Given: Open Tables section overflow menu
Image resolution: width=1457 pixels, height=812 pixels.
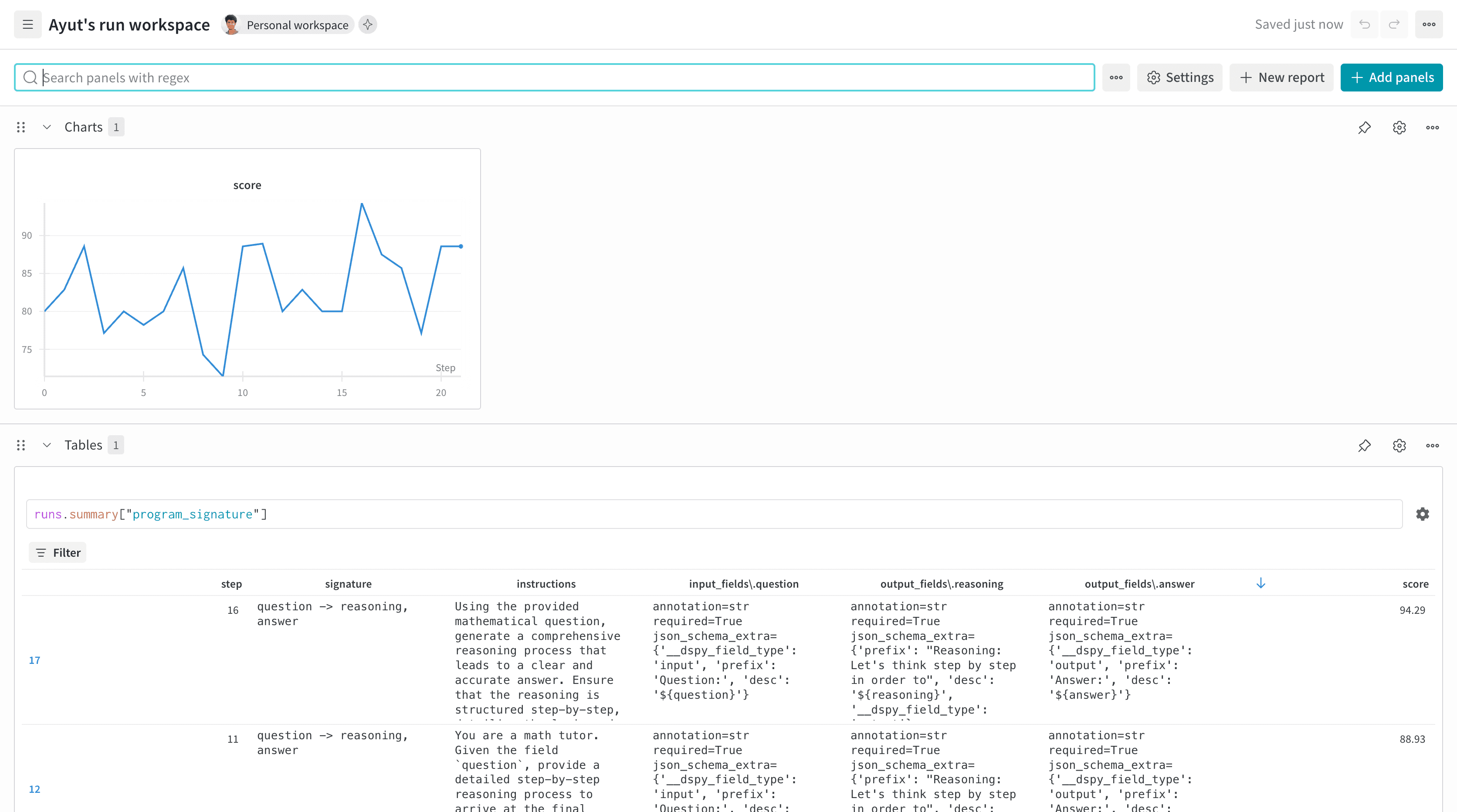Looking at the screenshot, I should [x=1432, y=445].
